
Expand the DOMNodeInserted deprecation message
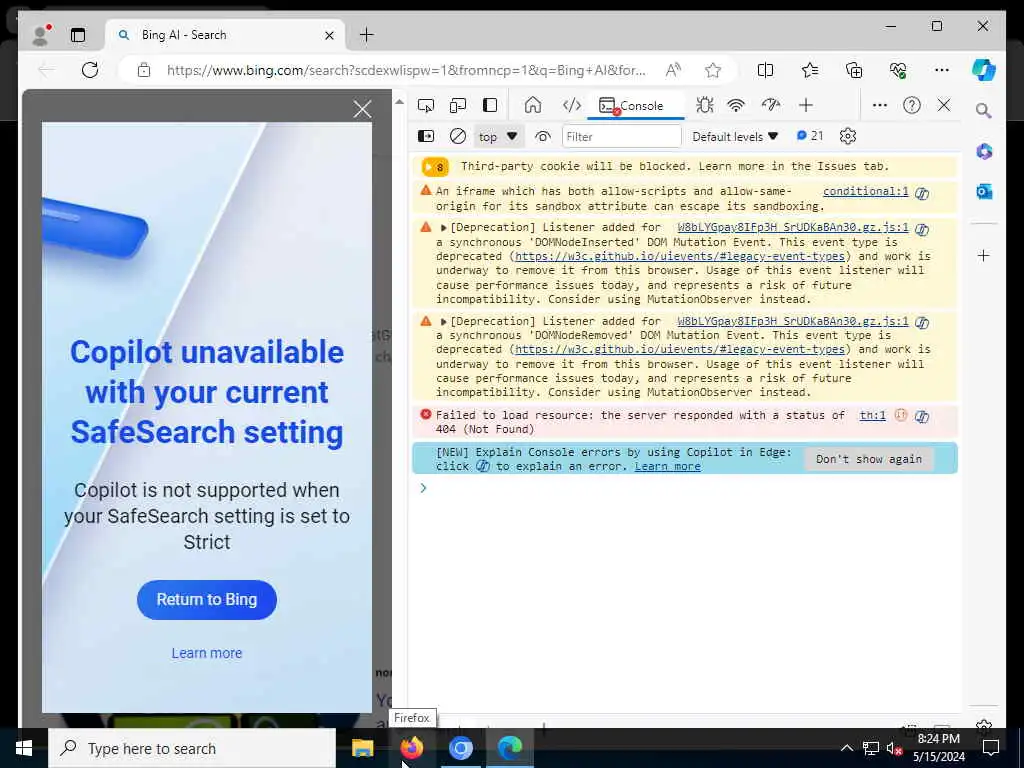click(443, 228)
